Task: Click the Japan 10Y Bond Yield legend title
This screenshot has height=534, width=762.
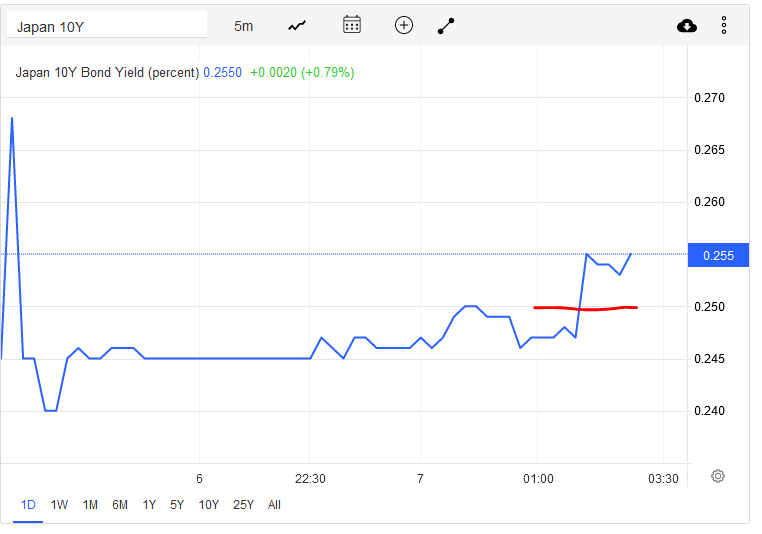Action: click(x=107, y=72)
